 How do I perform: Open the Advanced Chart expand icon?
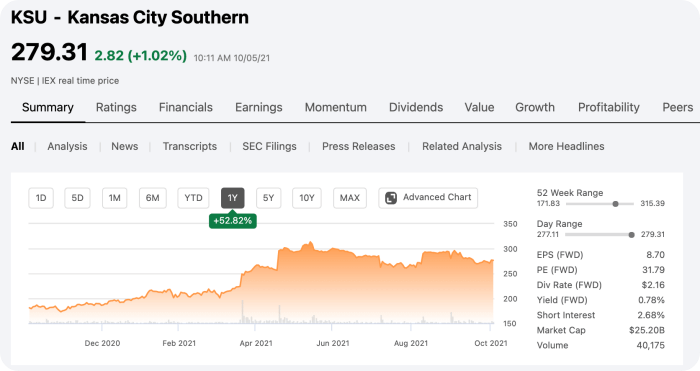391,198
